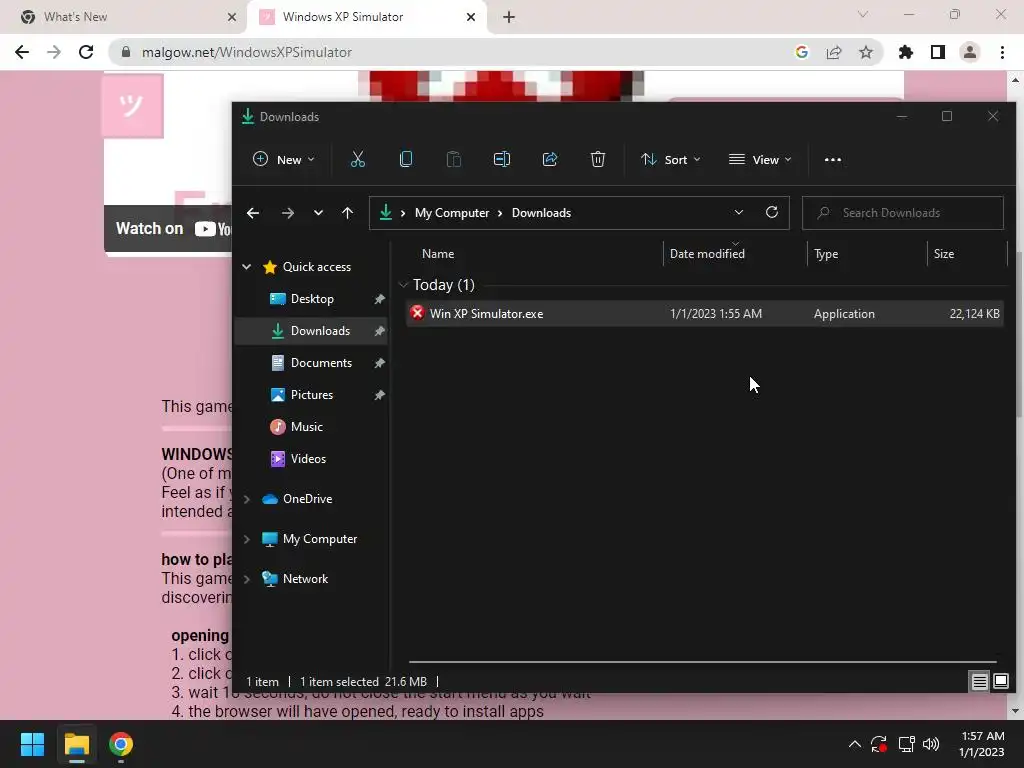
Task: Click the Delete trash icon in toolbar
Action: [x=598, y=159]
